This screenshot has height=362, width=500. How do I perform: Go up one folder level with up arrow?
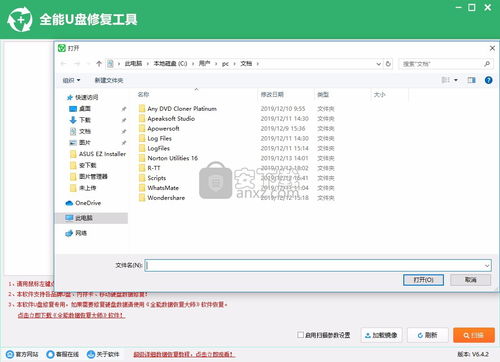[99, 64]
